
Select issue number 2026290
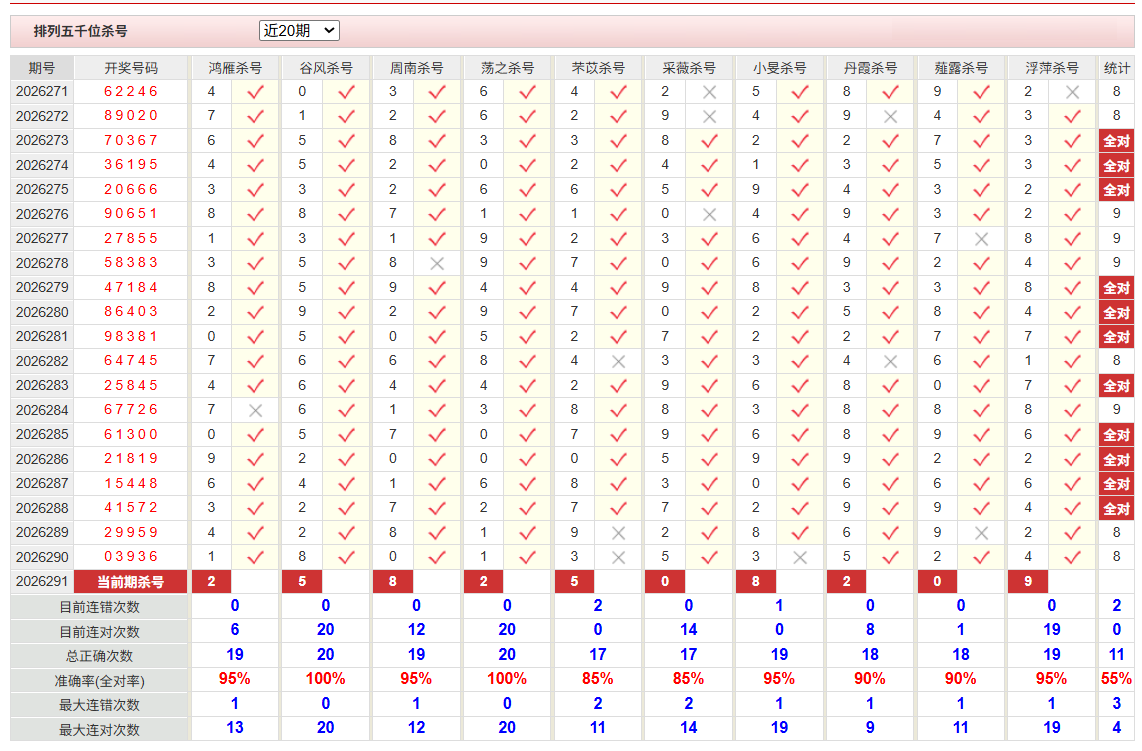[42, 557]
